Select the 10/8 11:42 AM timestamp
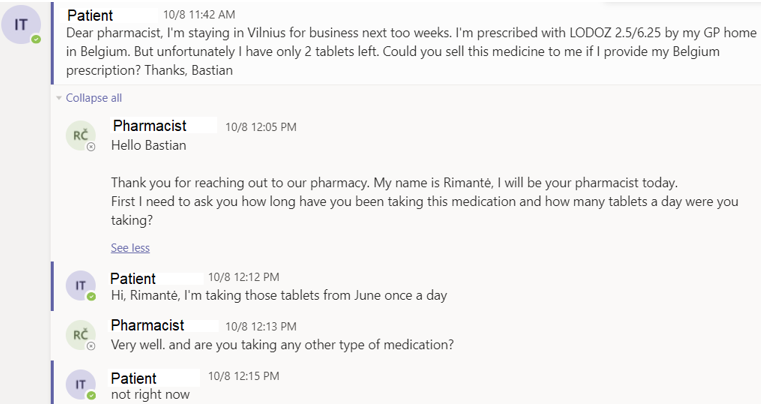 point(199,15)
